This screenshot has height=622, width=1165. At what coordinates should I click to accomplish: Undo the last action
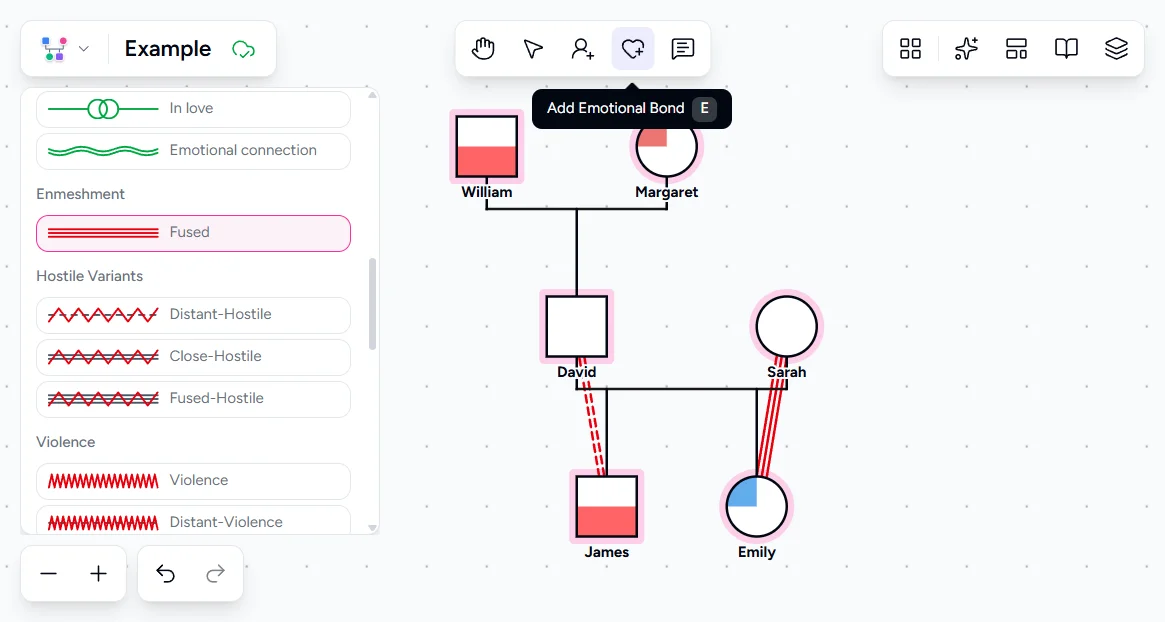[165, 574]
